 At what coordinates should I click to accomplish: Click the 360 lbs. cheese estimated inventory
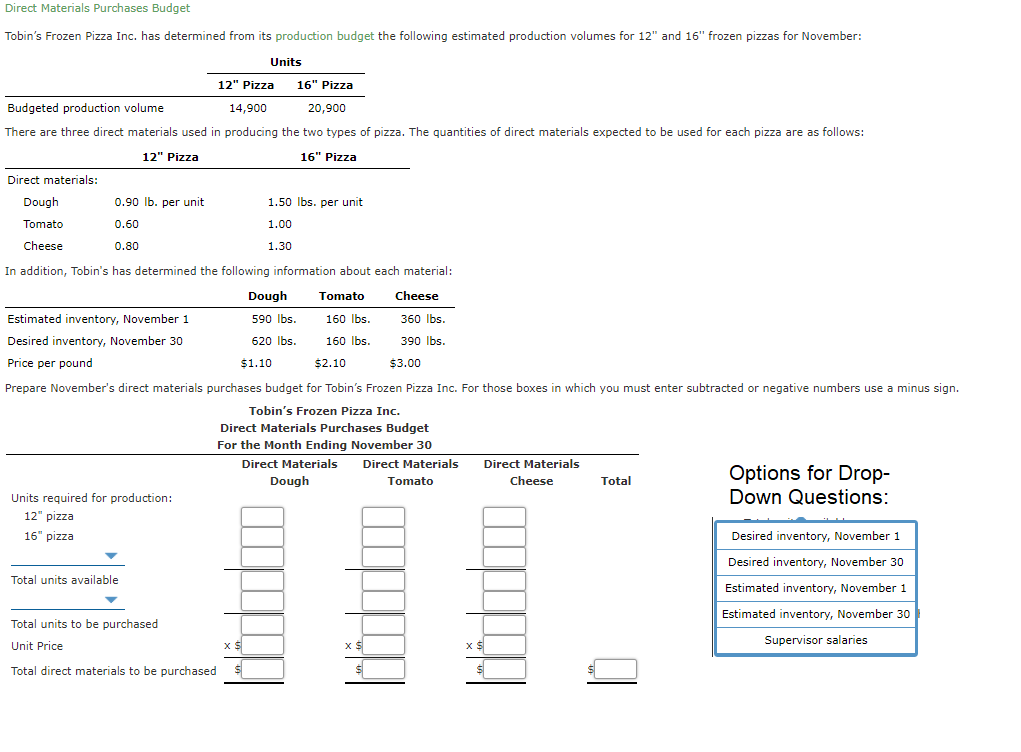click(x=423, y=319)
